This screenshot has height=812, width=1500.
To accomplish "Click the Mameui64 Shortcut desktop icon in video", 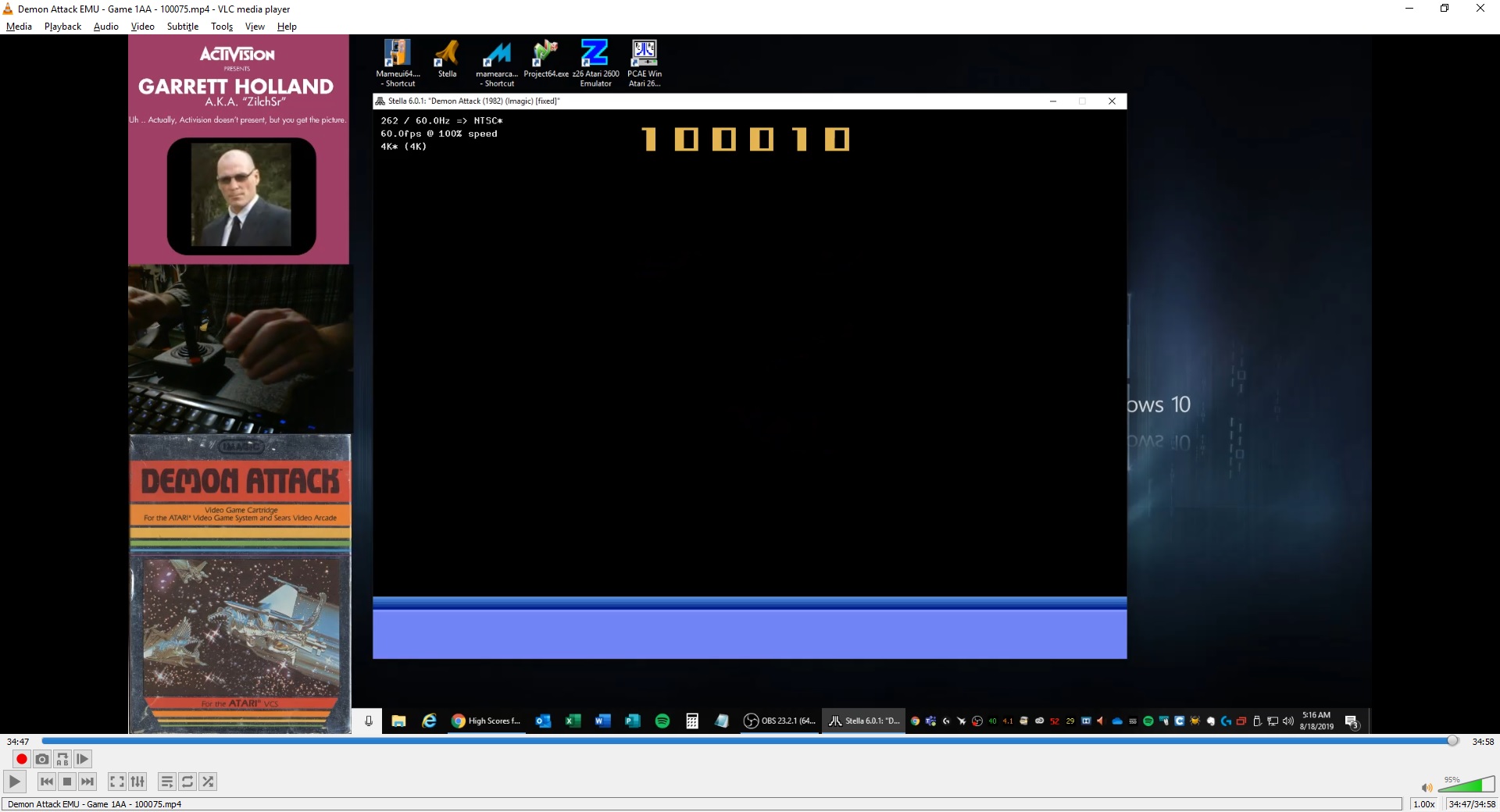I will (x=398, y=63).
